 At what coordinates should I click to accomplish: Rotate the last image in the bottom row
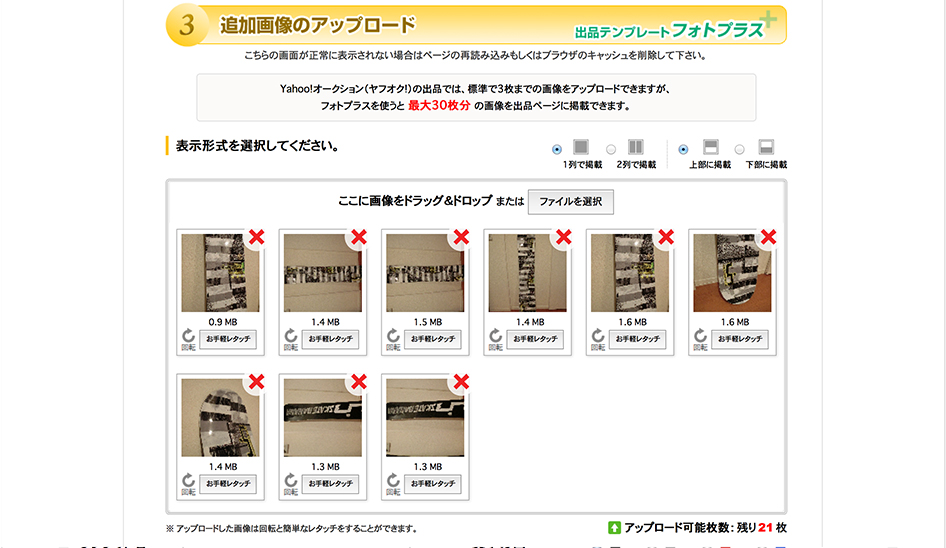[x=394, y=484]
